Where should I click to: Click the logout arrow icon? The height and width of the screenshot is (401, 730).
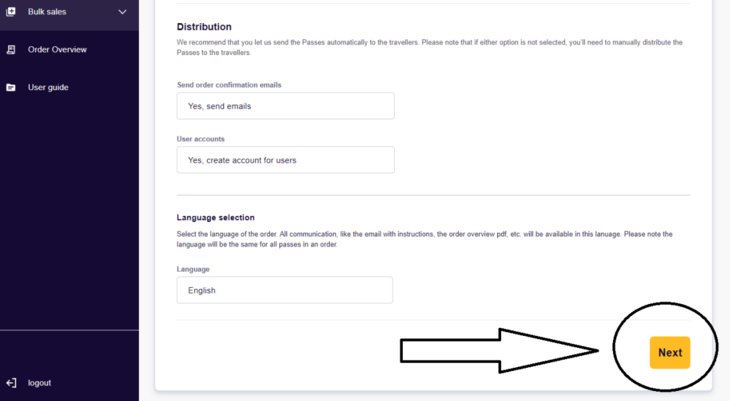click(11, 383)
